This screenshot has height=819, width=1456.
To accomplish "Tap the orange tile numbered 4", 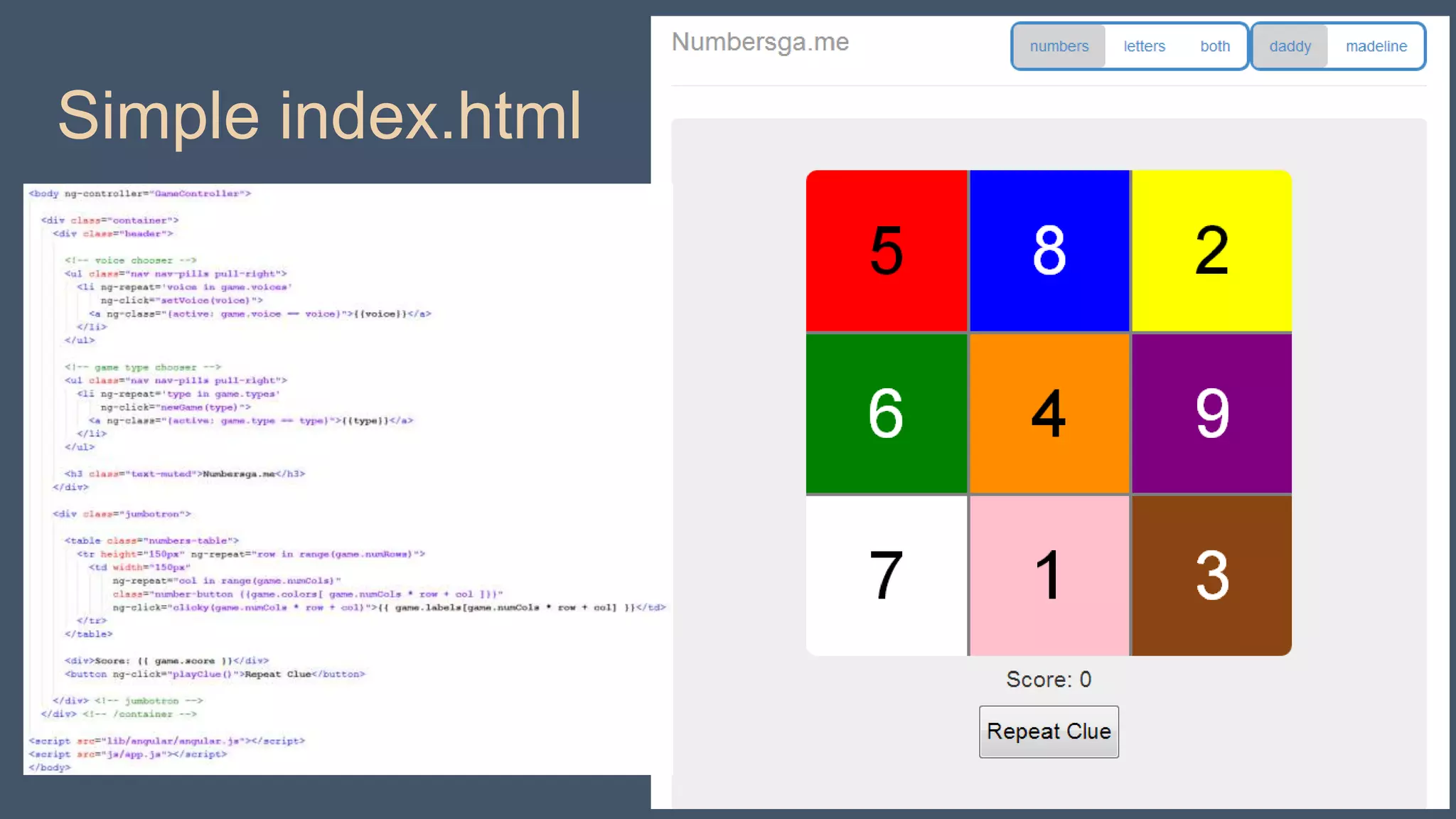I will (1049, 413).
